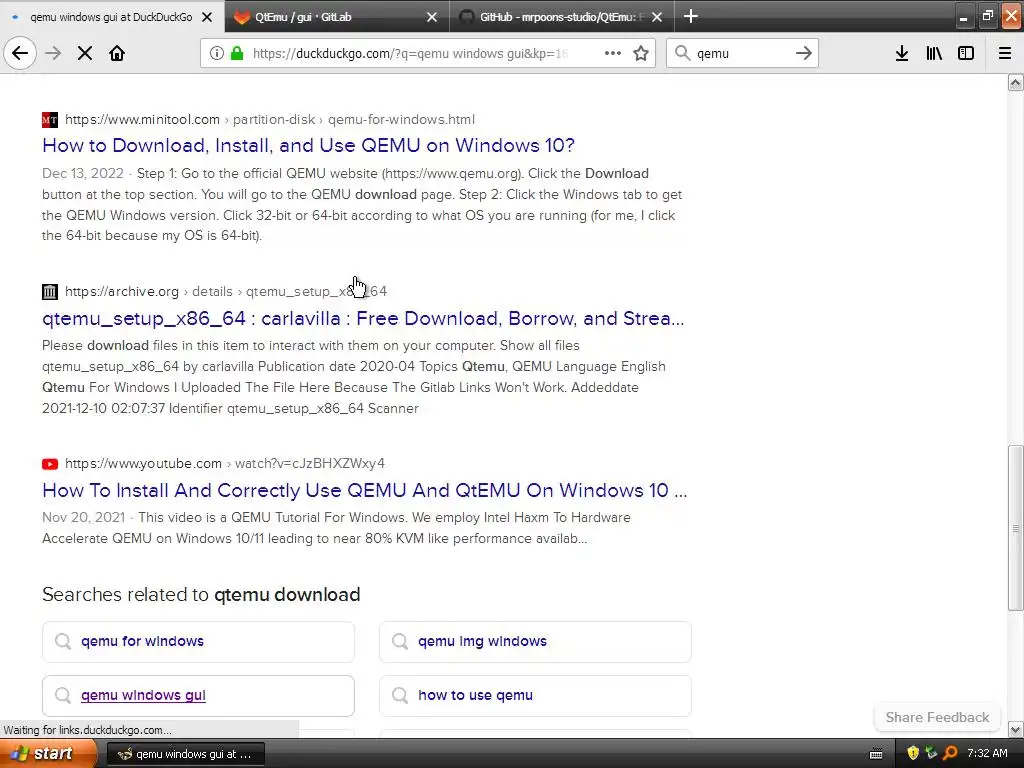Open How to Download, Install QEMU result
This screenshot has height=768, width=1024.
tap(308, 145)
